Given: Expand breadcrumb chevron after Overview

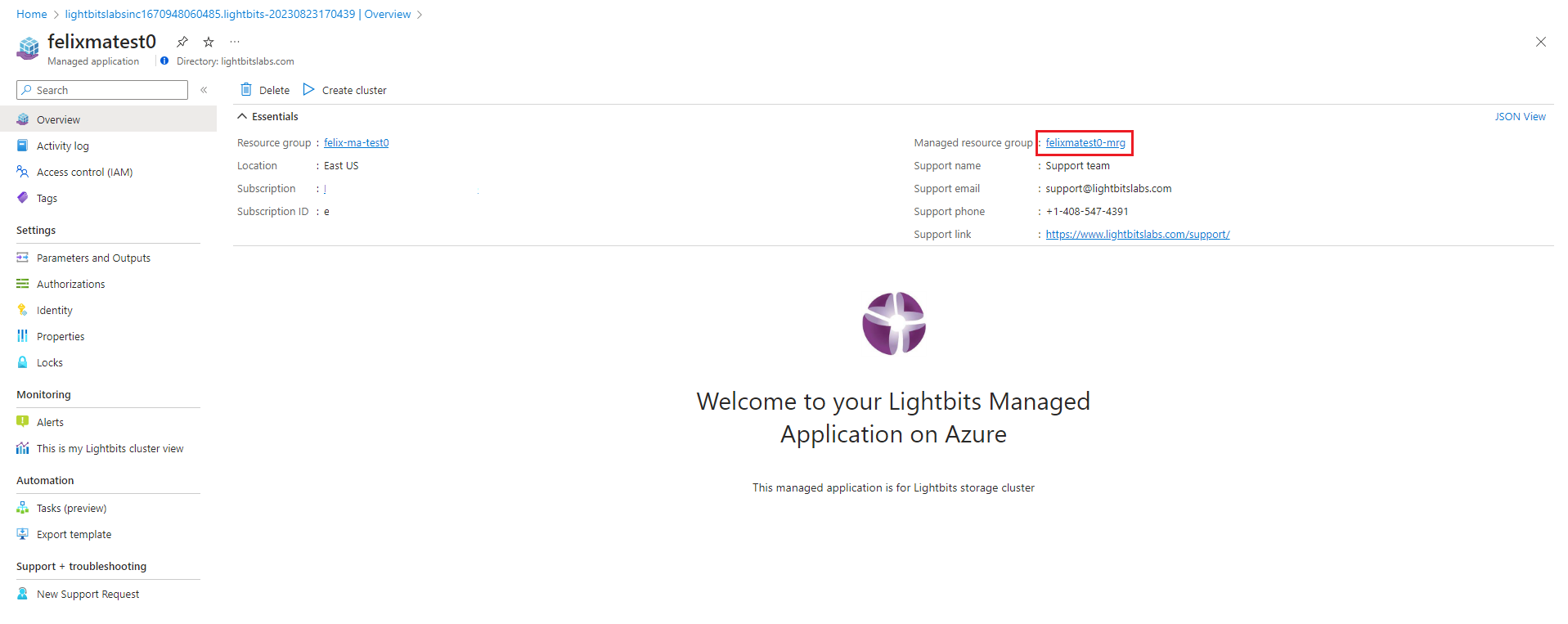Looking at the screenshot, I should click(420, 15).
